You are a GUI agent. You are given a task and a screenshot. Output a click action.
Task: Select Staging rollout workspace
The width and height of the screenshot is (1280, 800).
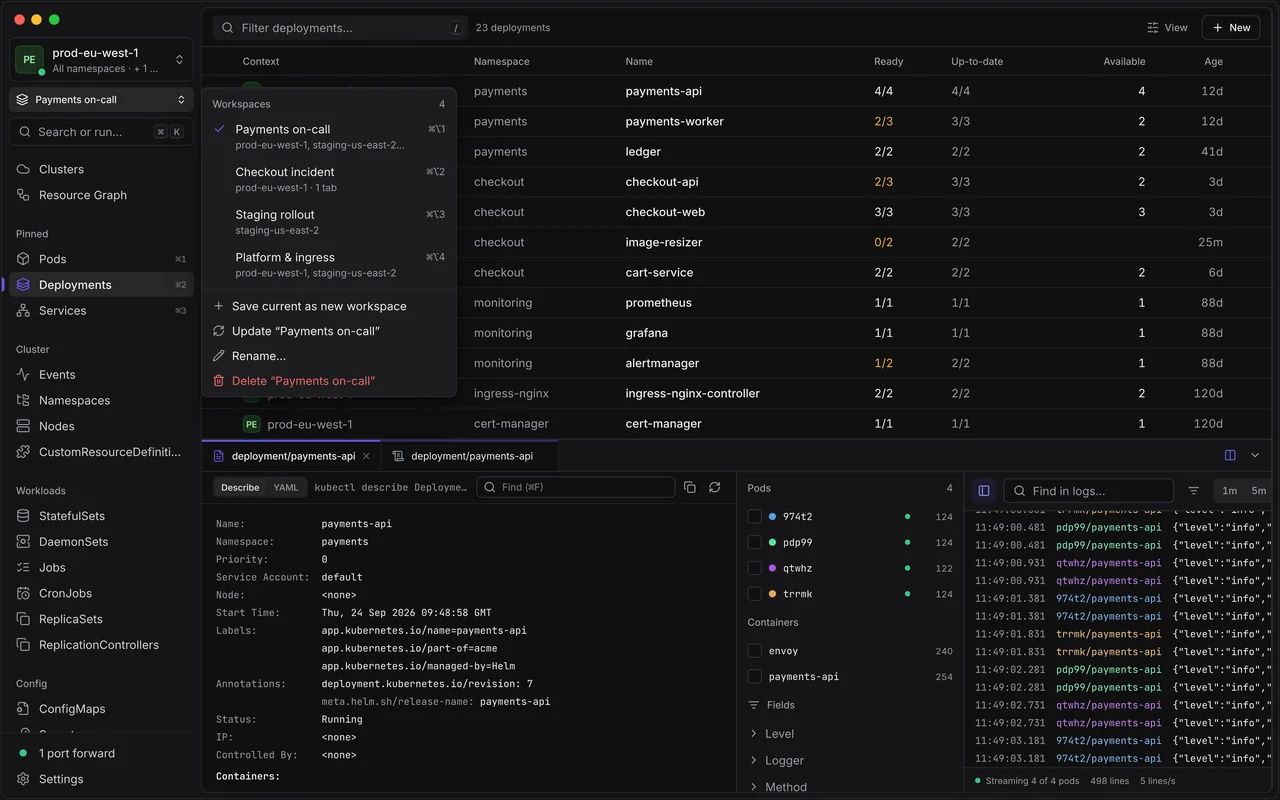tap(329, 222)
